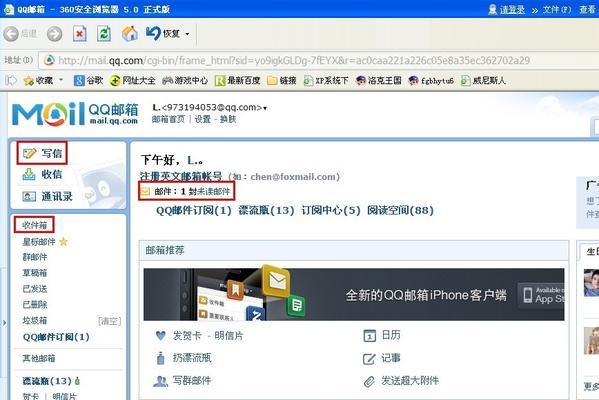This screenshot has width=599, height=400.
Task: Click the 写信 compose mail button
Action: [x=42, y=153]
